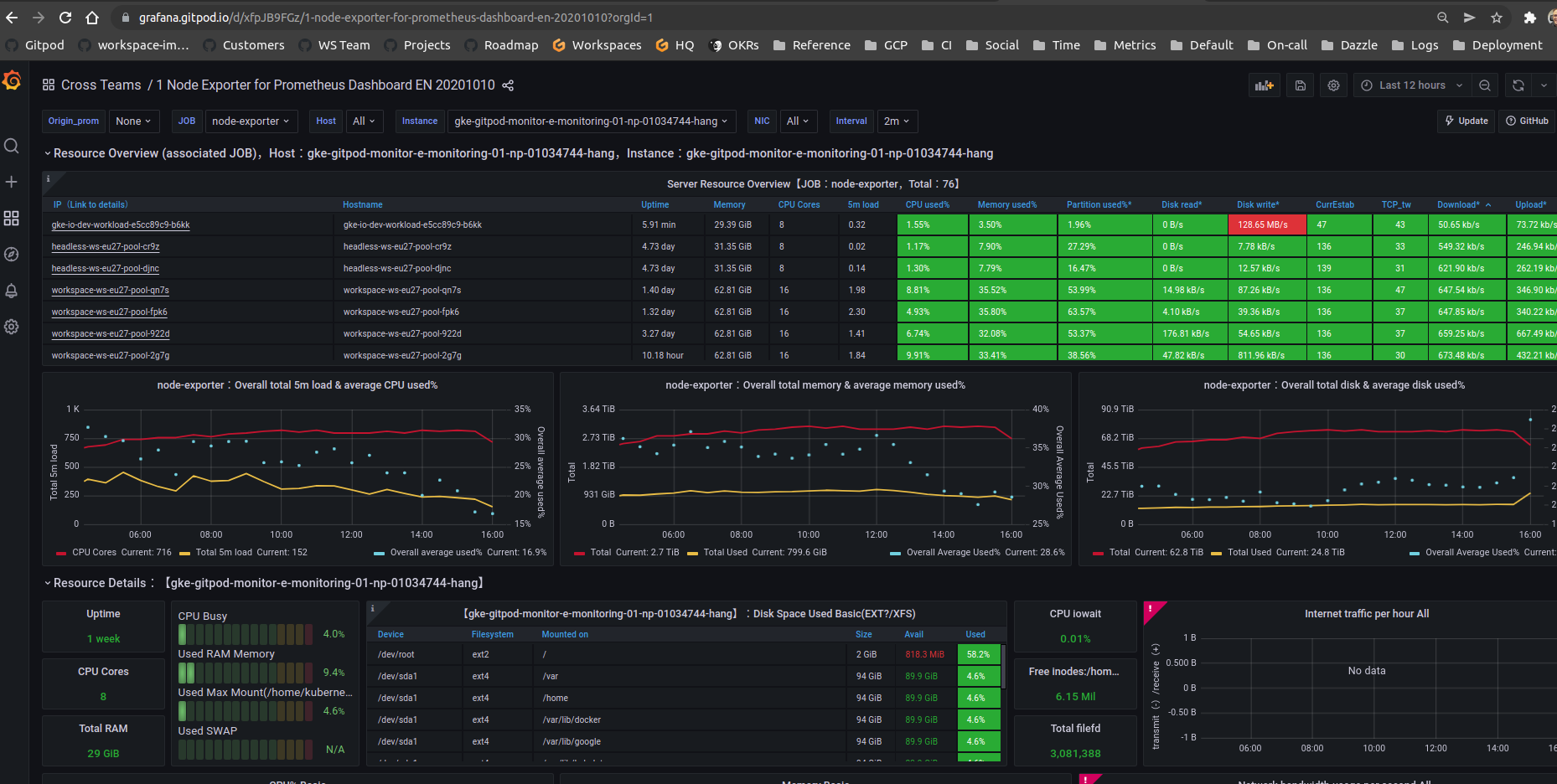Open the Dashboards grid sidebar icon
The image size is (1557, 784).
click(12, 218)
